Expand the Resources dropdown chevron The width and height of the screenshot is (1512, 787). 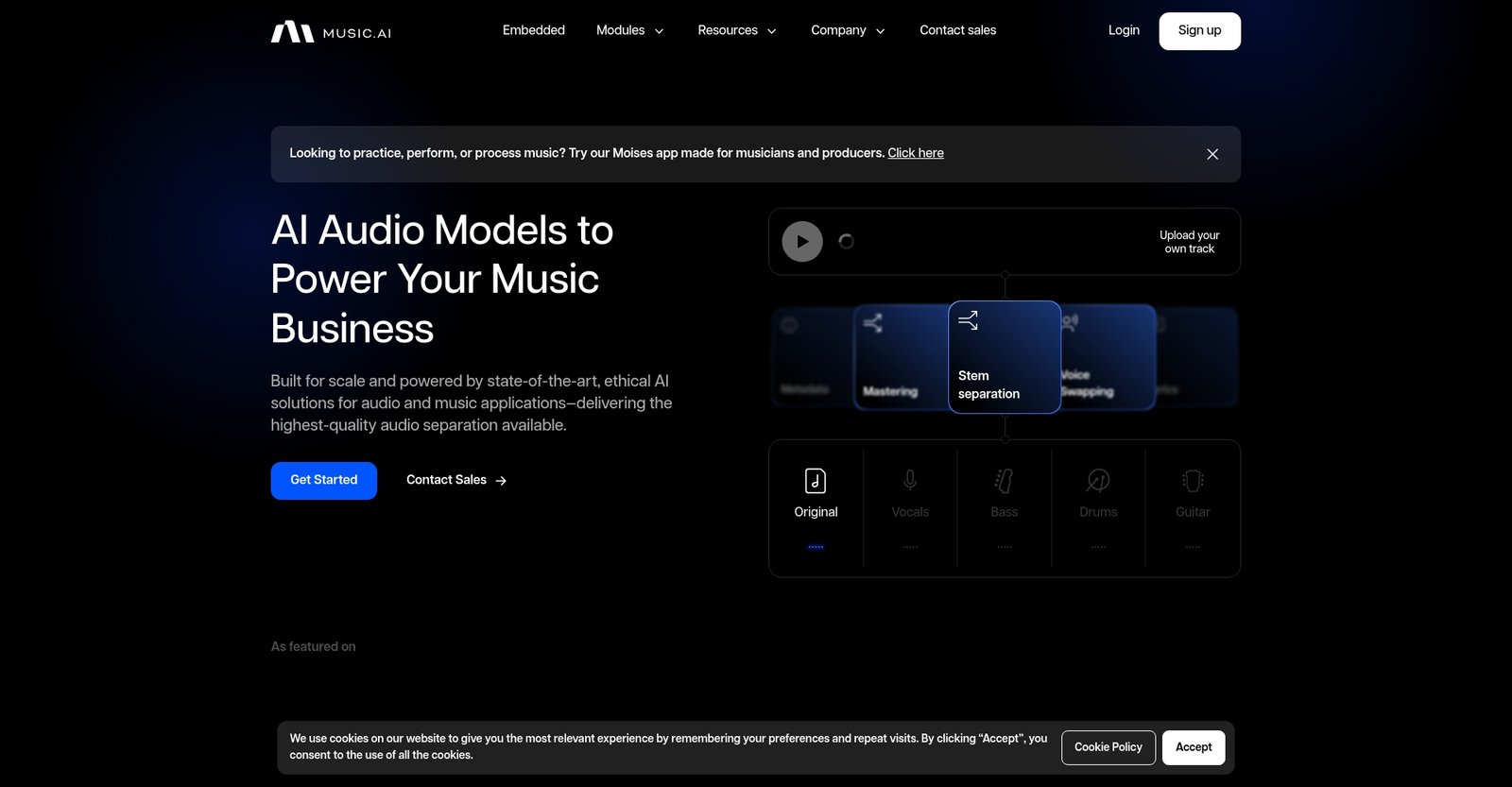(x=771, y=31)
